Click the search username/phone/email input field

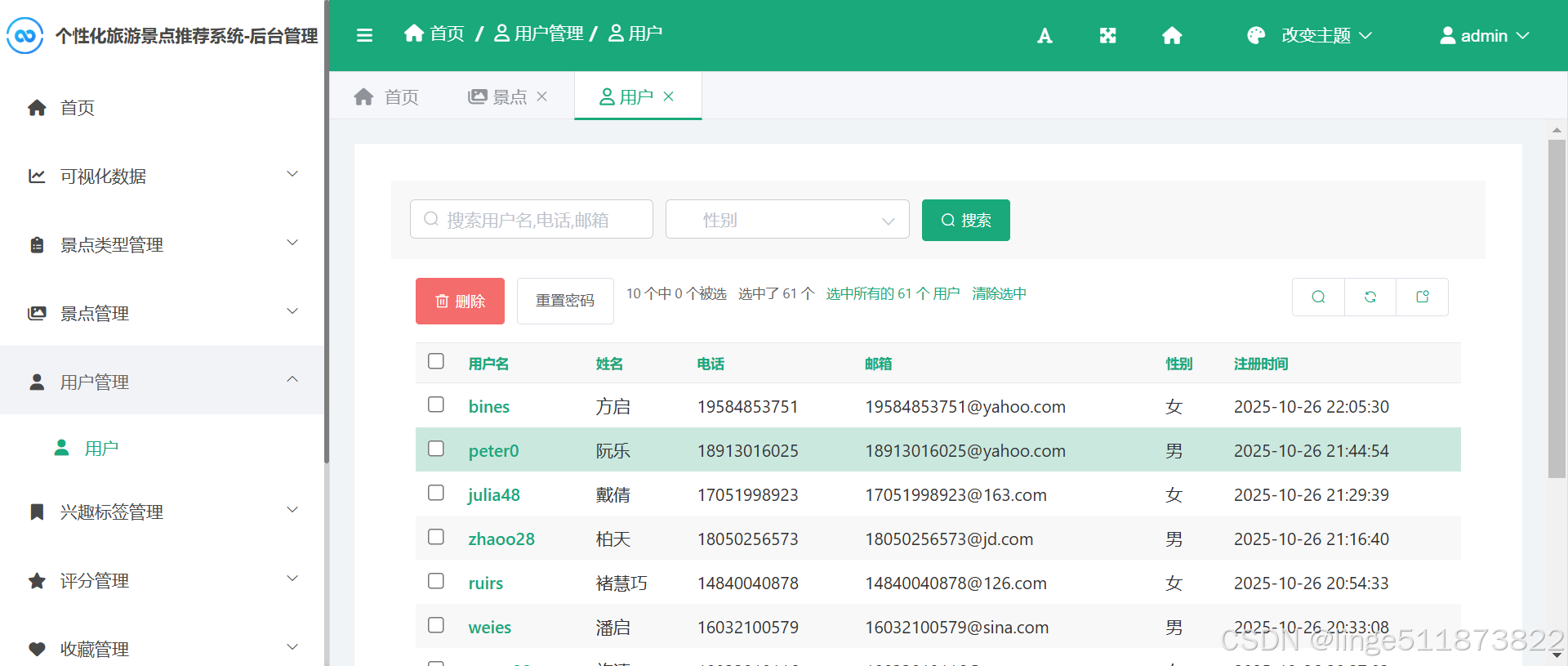pyautogui.click(x=531, y=219)
